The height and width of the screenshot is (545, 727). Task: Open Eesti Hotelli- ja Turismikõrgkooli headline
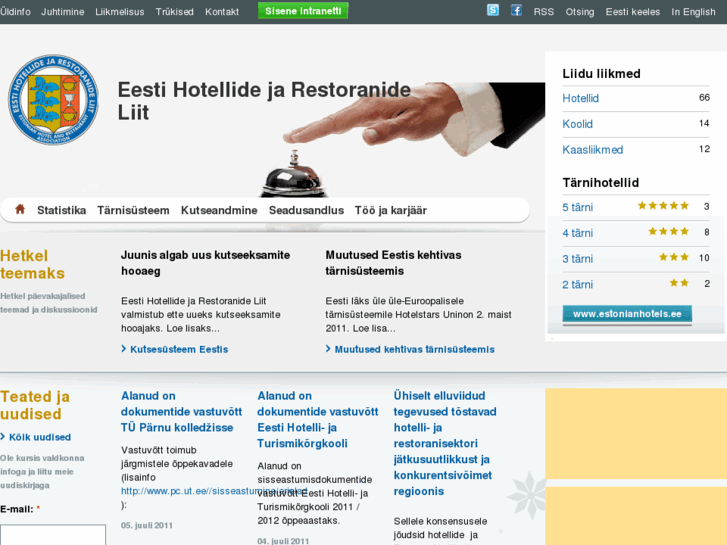point(318,419)
